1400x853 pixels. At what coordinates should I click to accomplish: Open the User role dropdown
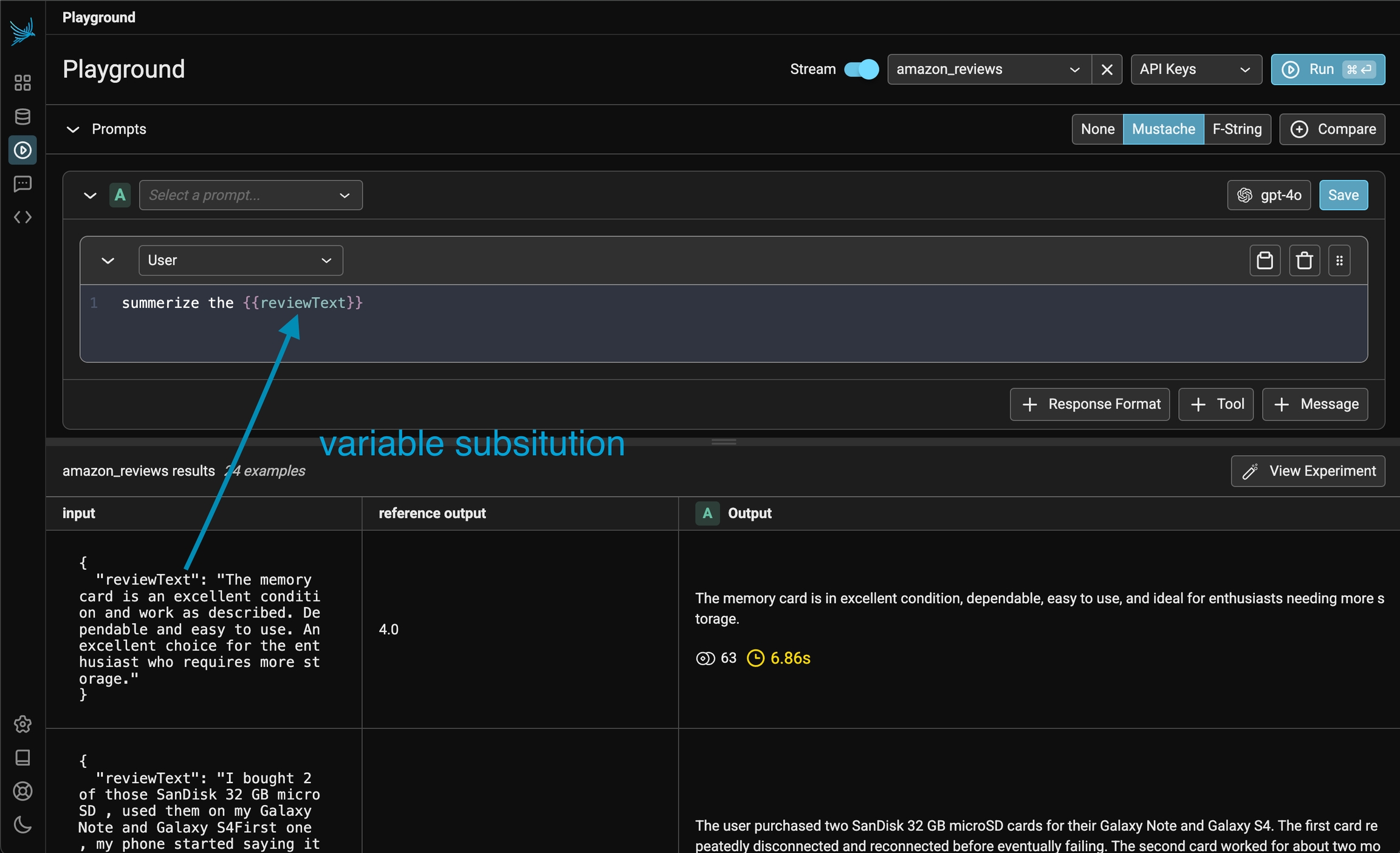point(240,261)
